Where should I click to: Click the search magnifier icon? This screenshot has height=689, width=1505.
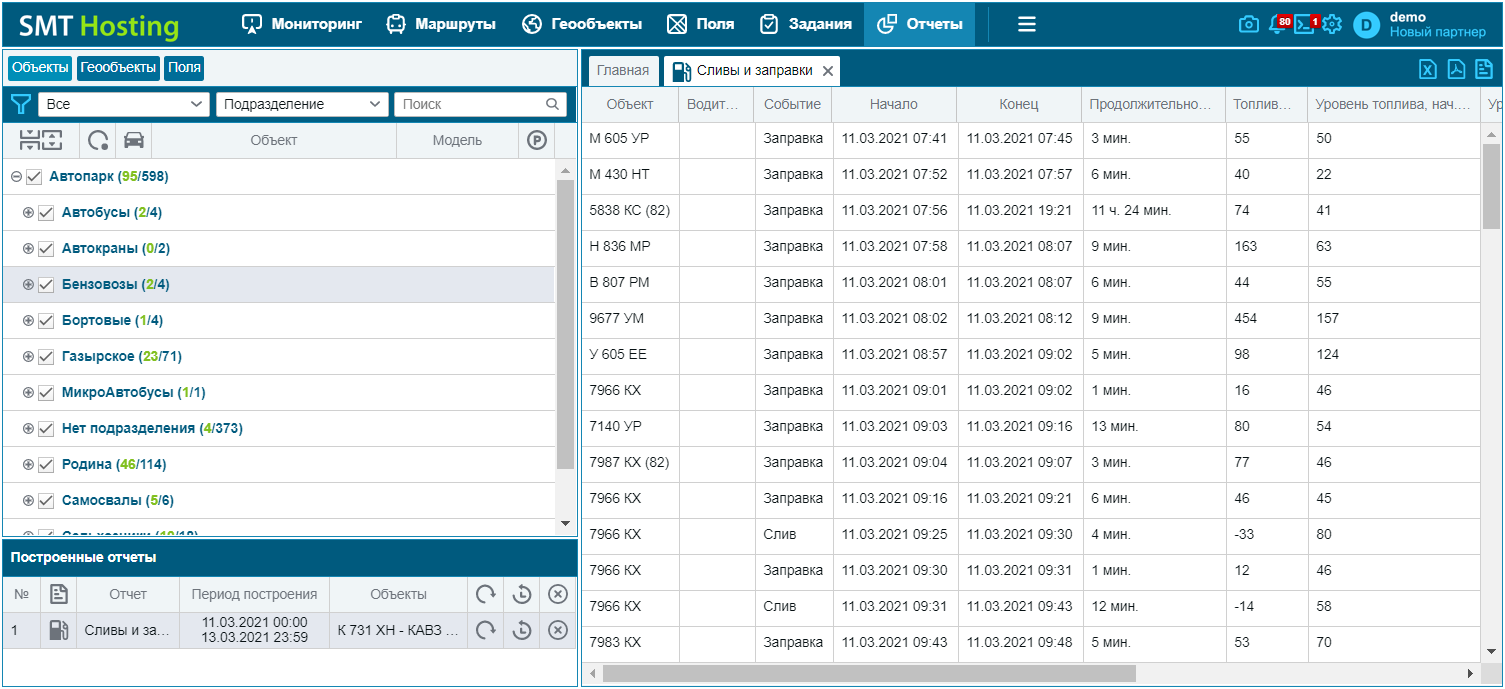553,104
